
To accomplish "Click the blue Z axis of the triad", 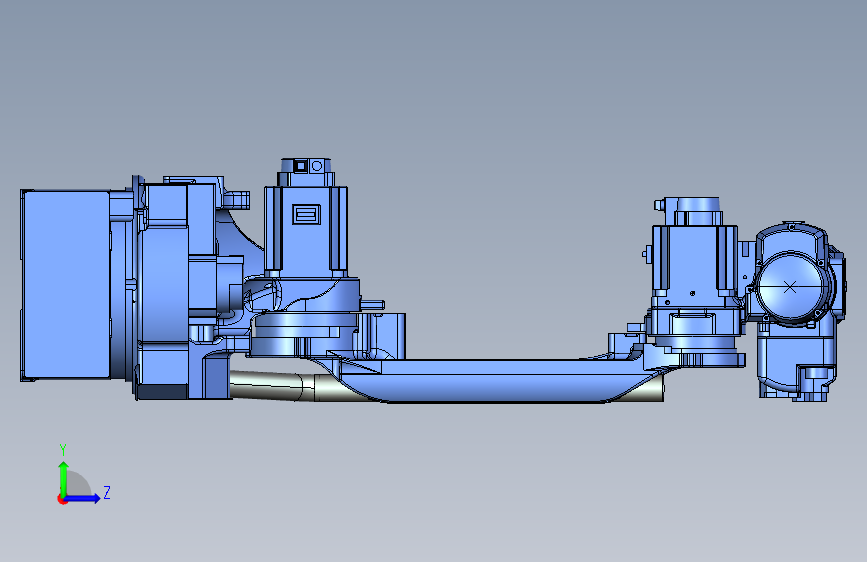I will [x=83, y=498].
